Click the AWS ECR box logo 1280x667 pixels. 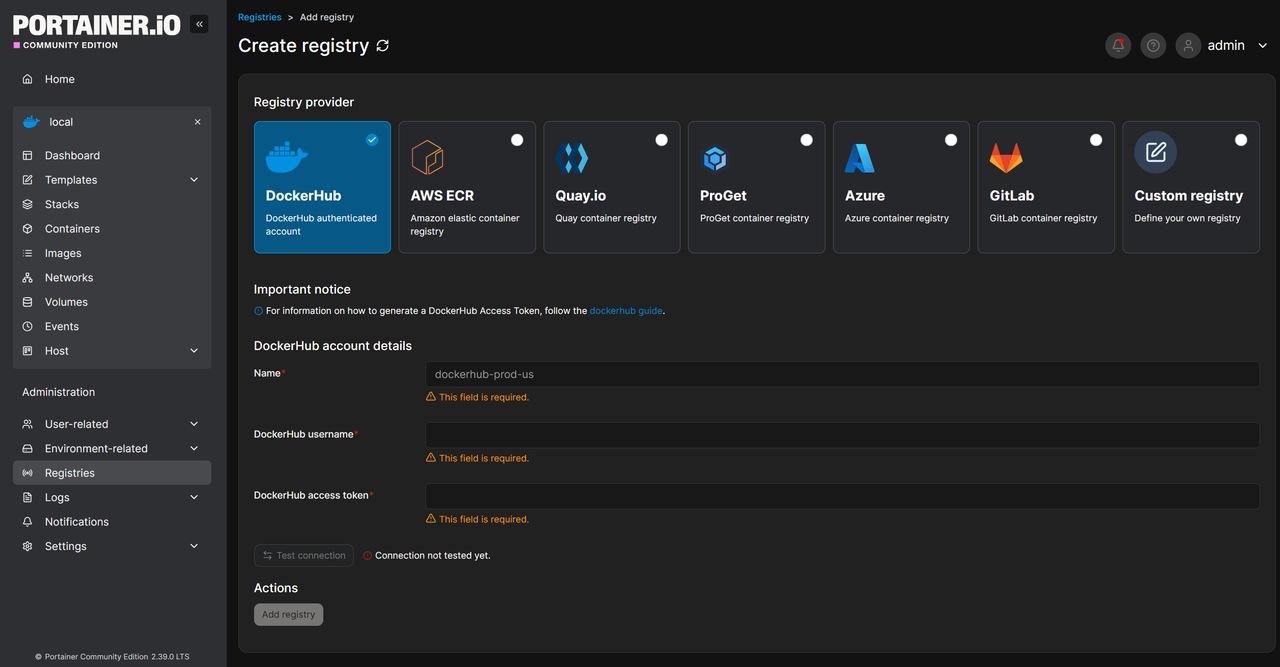click(427, 158)
